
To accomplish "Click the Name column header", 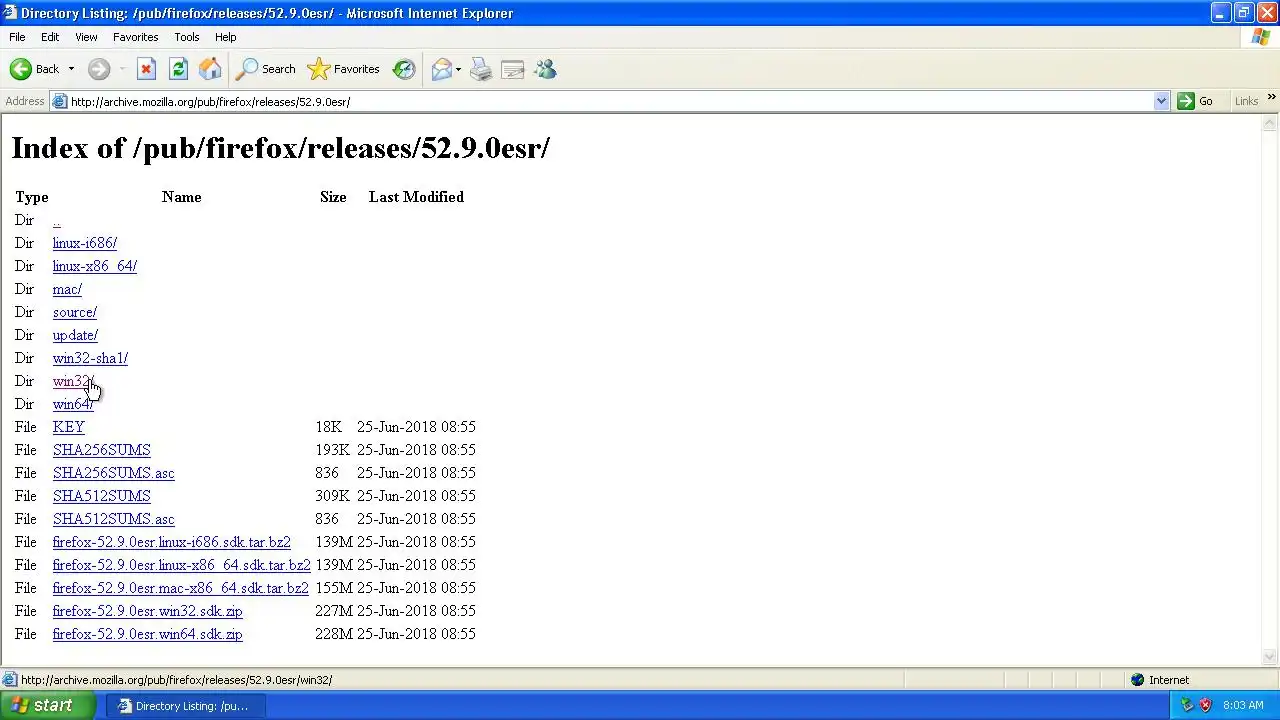I will coord(182,197).
